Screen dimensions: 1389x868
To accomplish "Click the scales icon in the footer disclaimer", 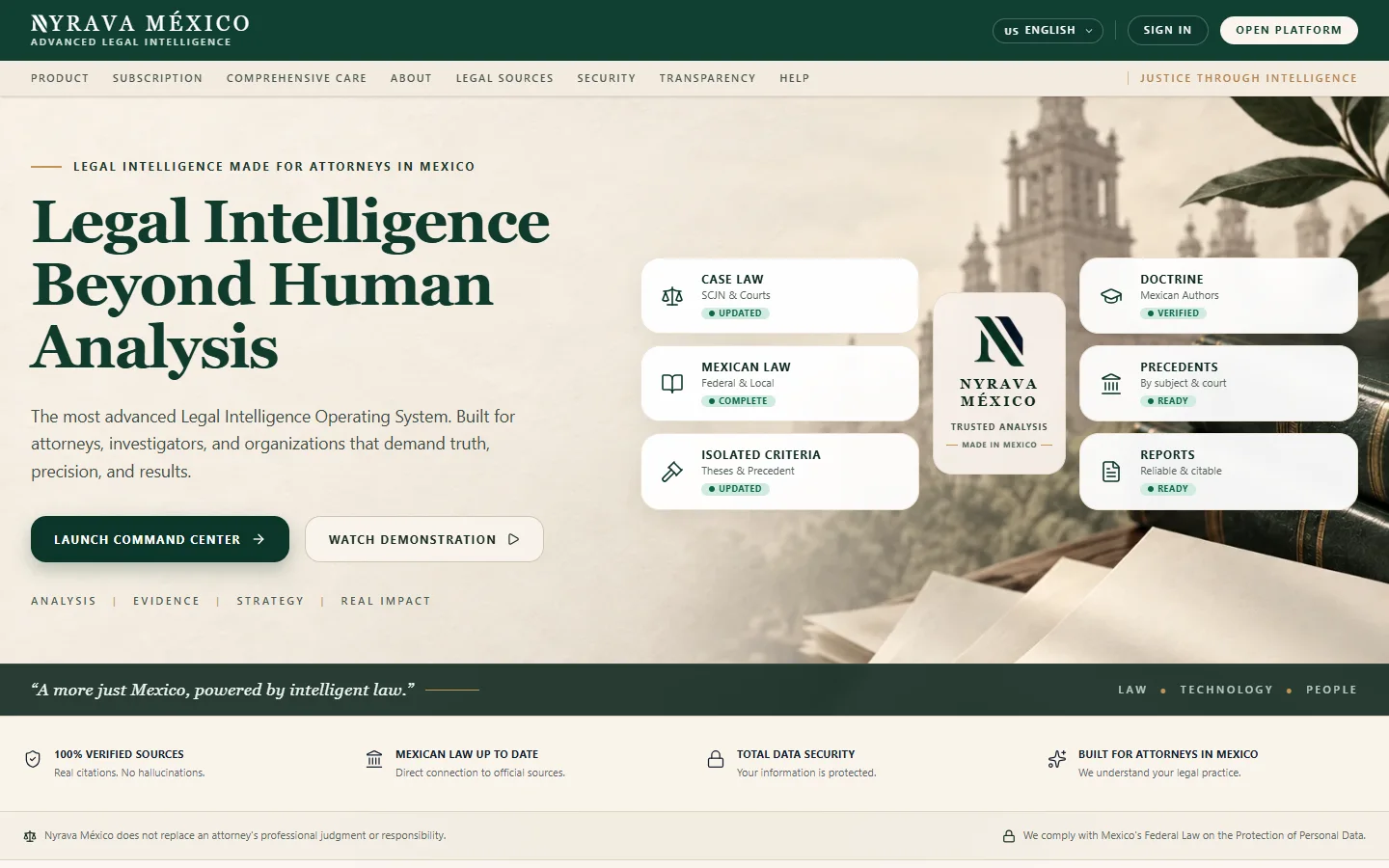I will pos(30,836).
